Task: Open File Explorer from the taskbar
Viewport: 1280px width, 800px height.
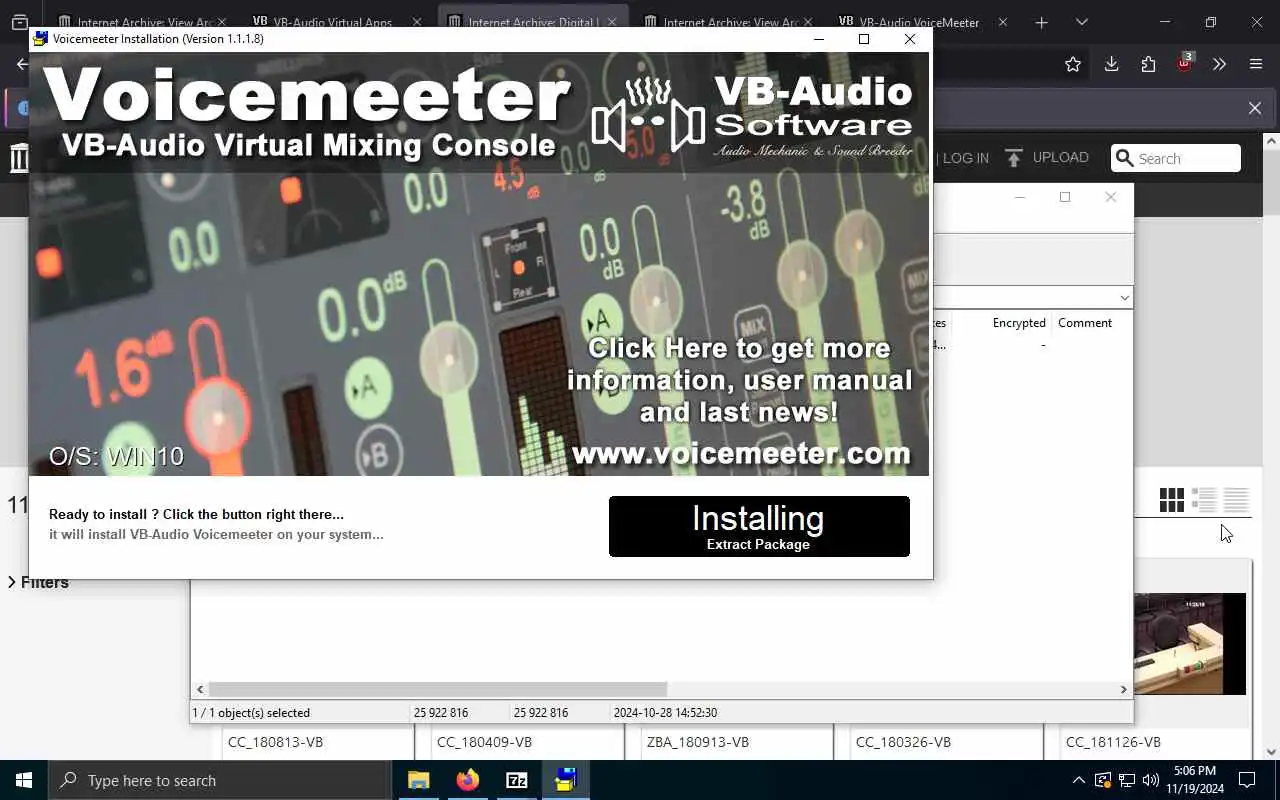Action: coord(418,780)
